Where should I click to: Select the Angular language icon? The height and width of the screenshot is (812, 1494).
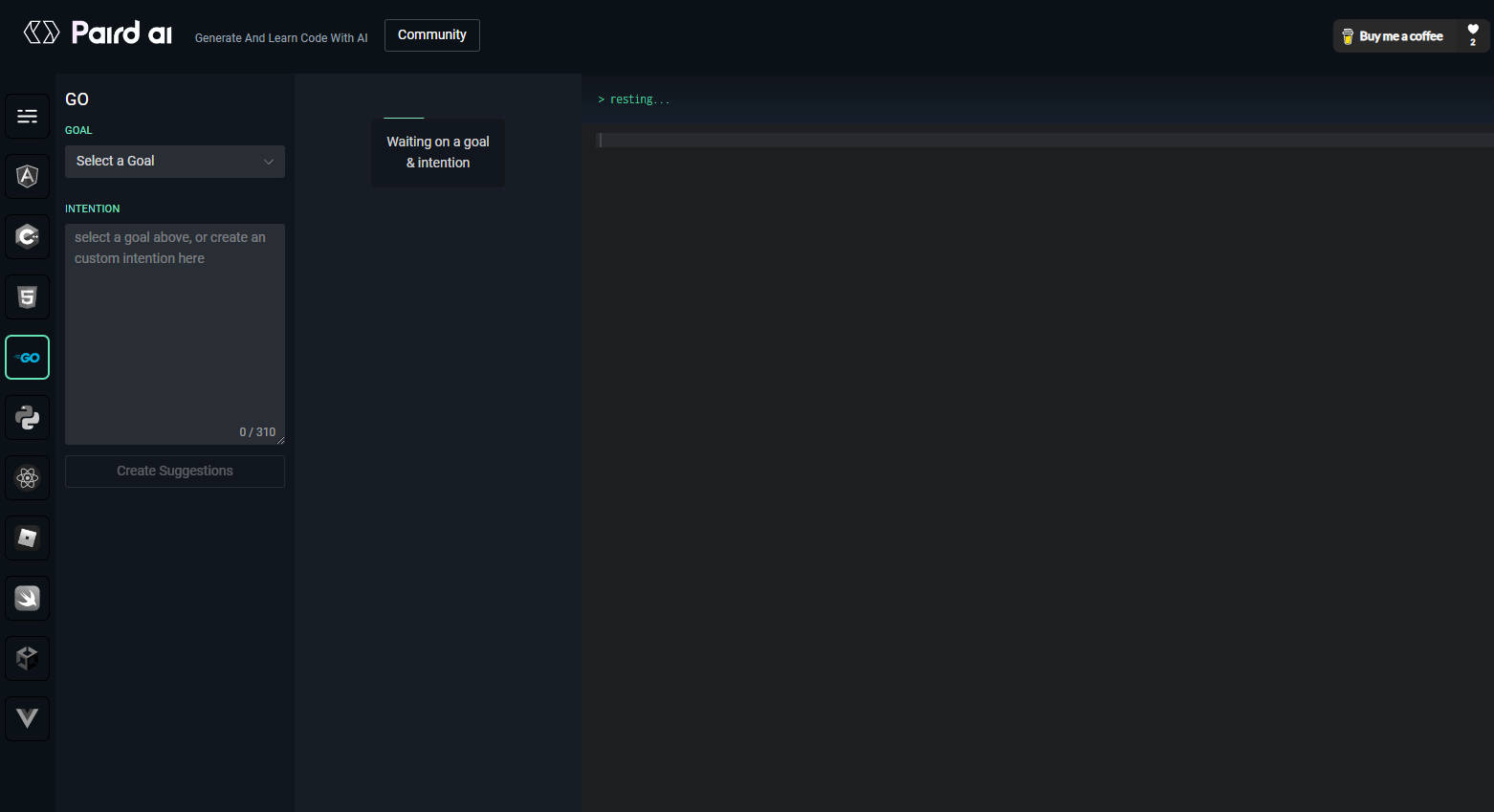27,177
